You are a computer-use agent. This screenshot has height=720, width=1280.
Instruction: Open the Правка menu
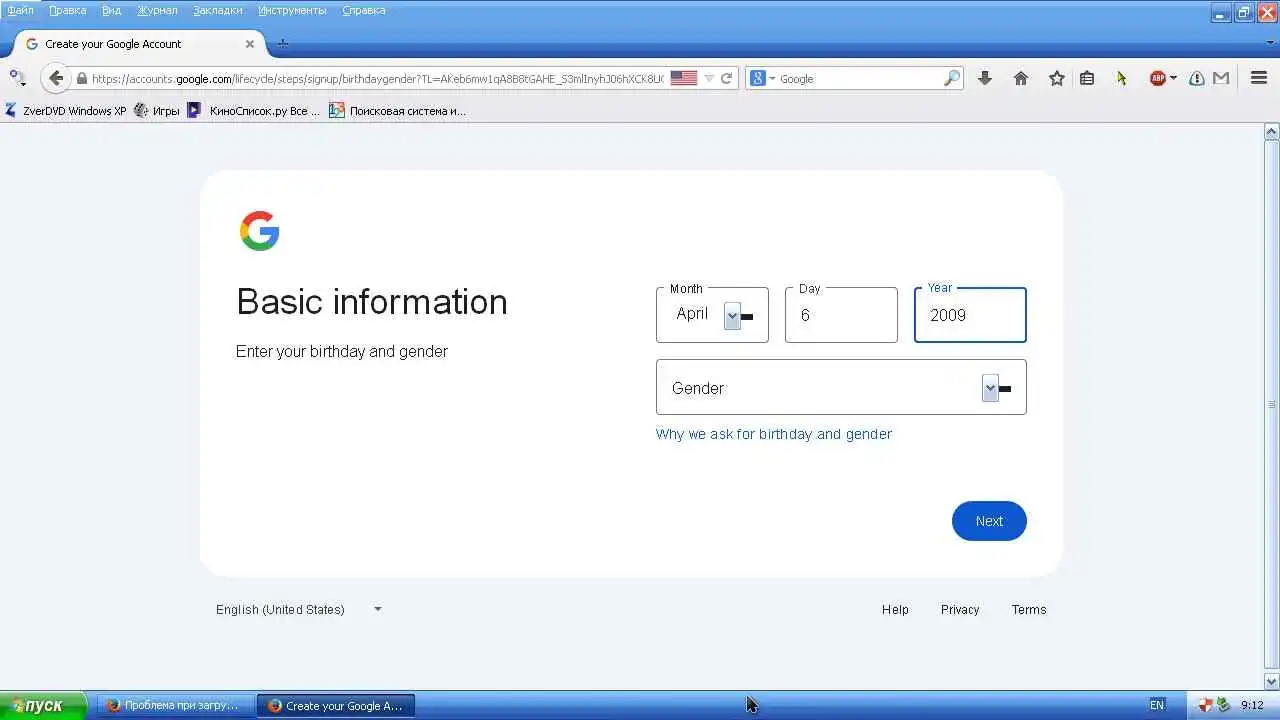[x=68, y=10]
